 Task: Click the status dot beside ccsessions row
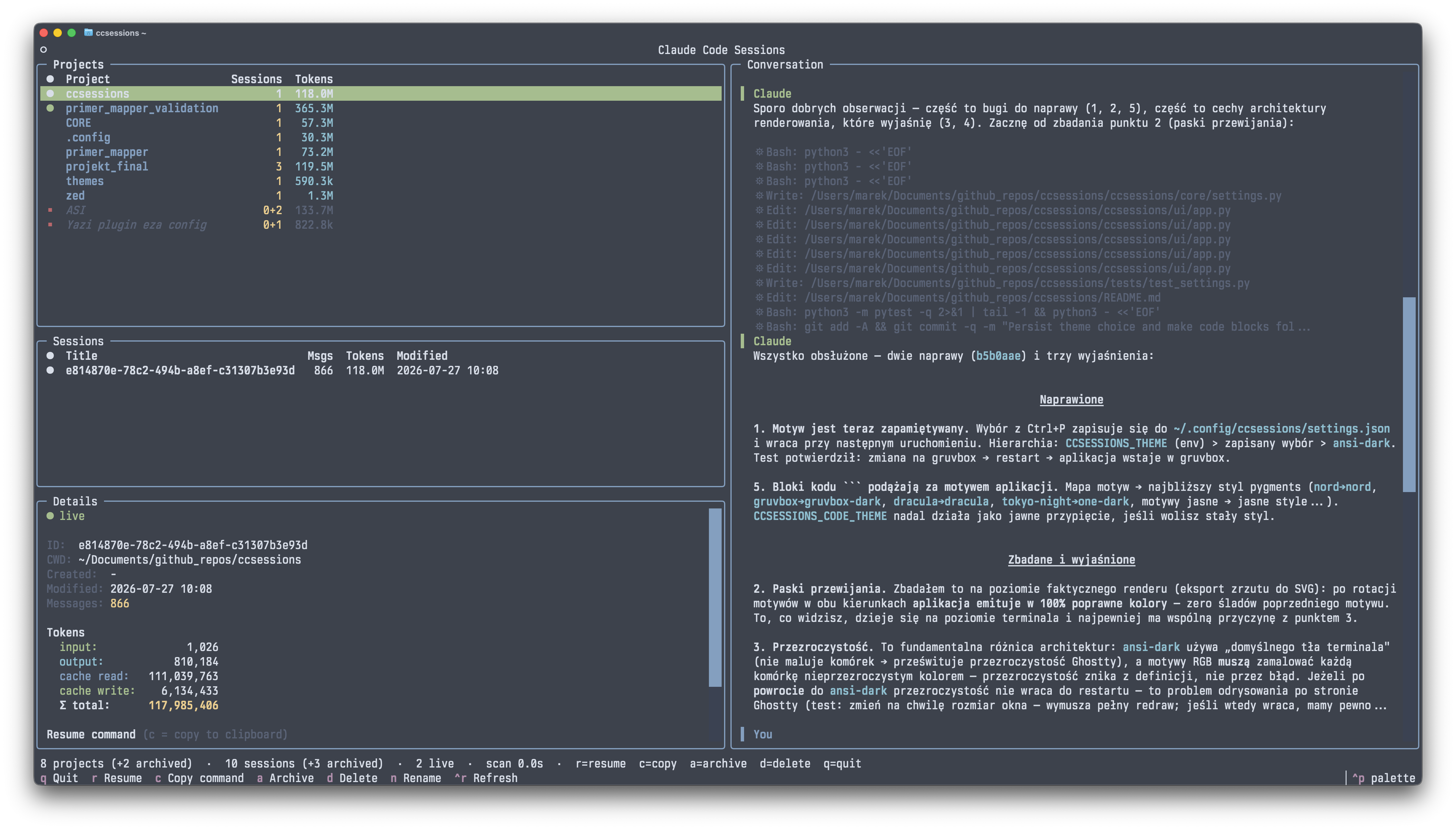(x=50, y=93)
